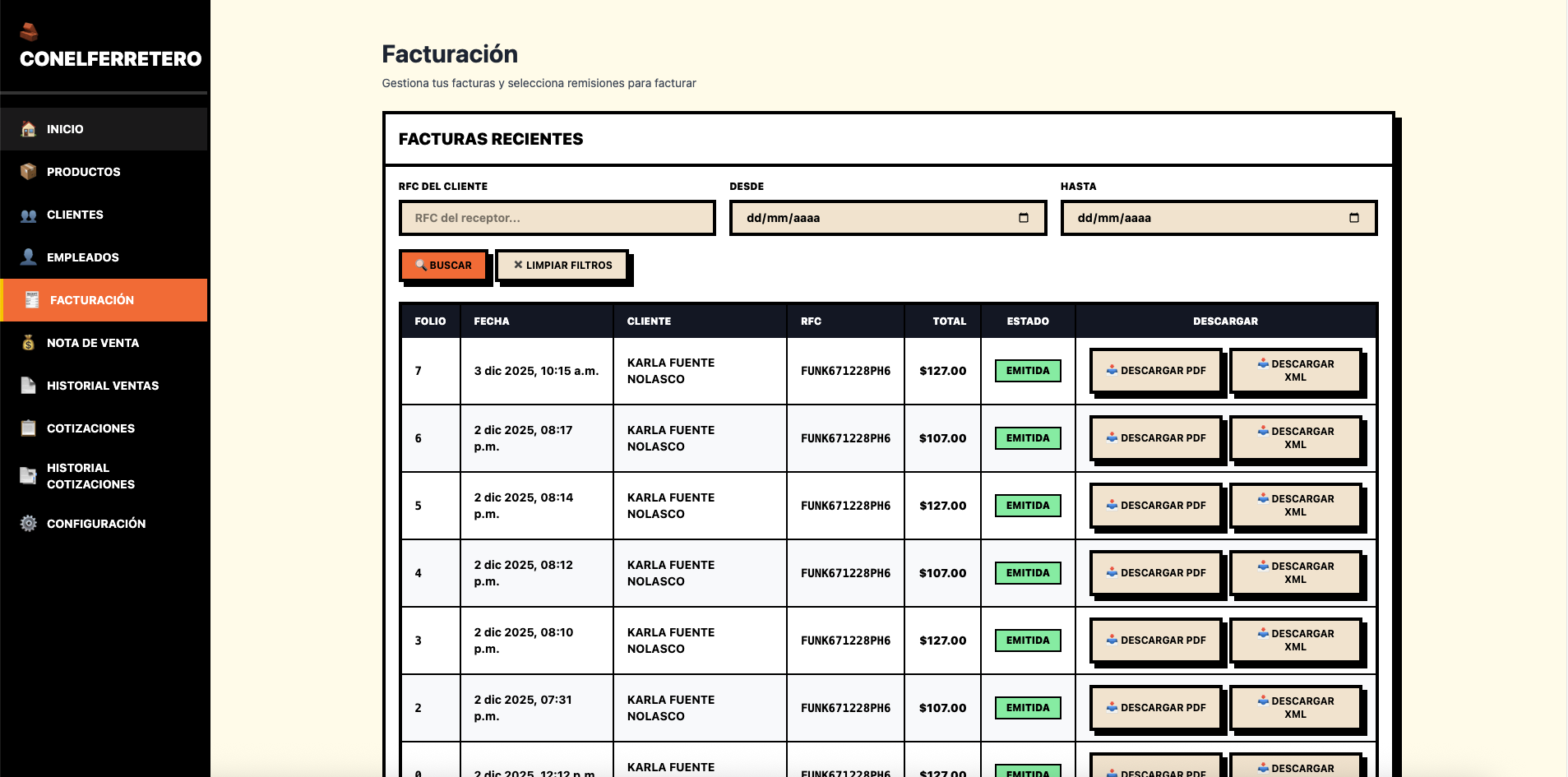The image size is (1568, 777).
Task: Click the house icon beside Inicio
Action: tap(29, 129)
